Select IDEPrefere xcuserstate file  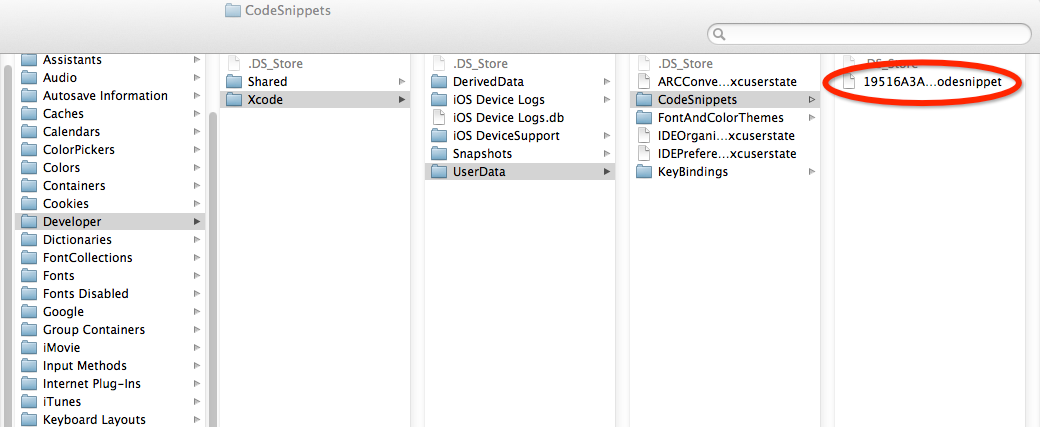[x=725, y=154]
